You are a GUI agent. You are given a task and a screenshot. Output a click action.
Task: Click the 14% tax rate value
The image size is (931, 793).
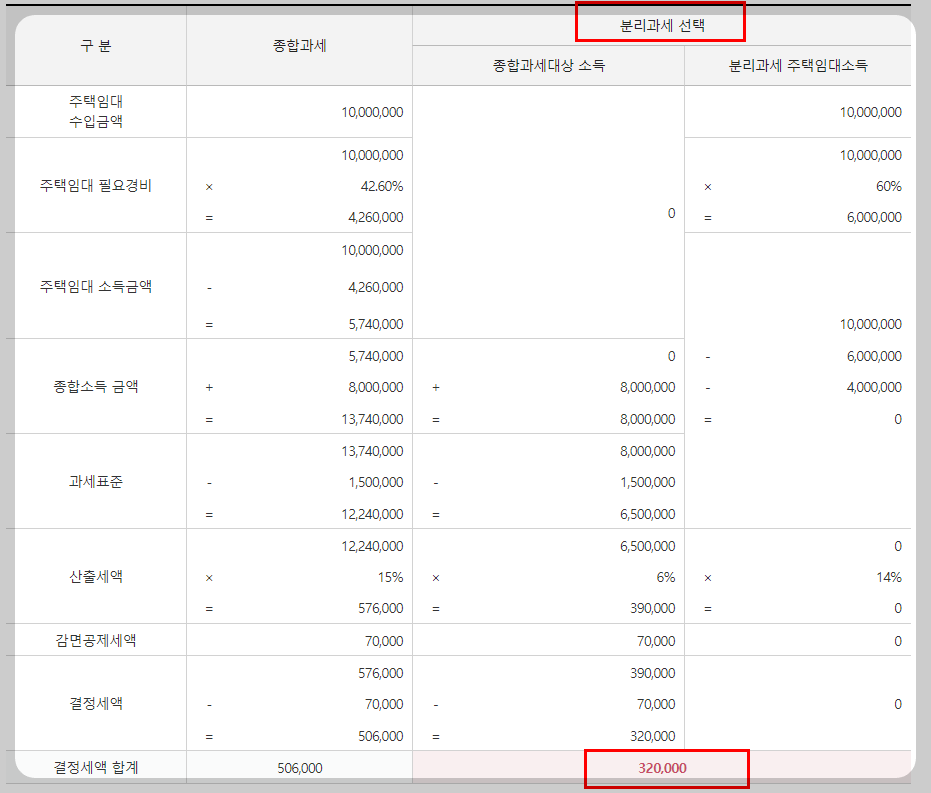pos(889,578)
